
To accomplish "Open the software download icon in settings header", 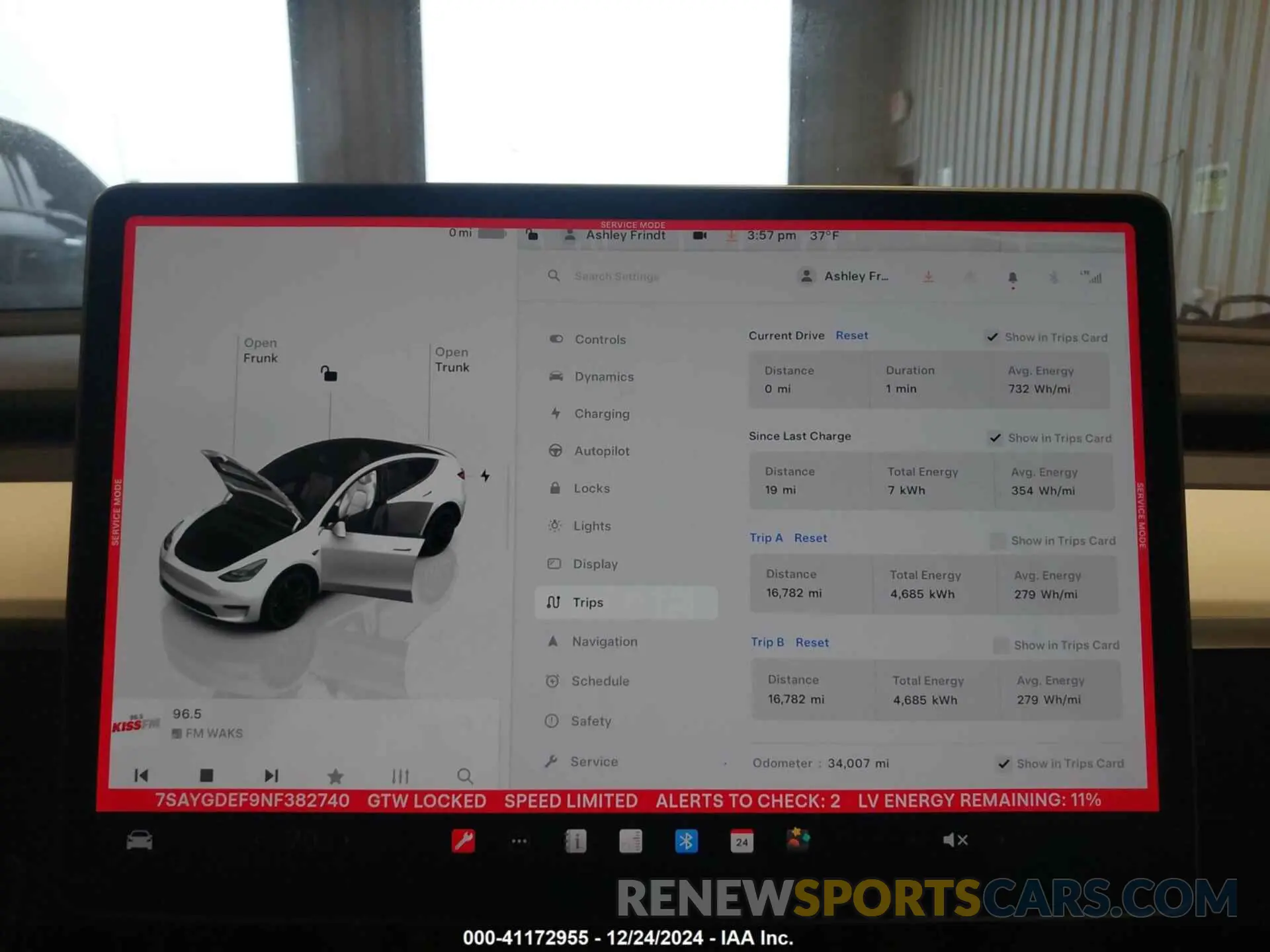I will click(929, 276).
